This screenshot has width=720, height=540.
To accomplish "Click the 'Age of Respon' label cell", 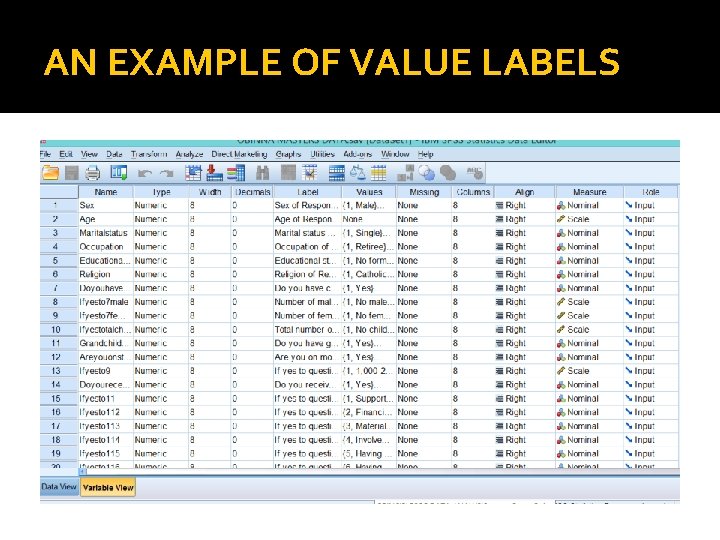I will coord(308,219).
